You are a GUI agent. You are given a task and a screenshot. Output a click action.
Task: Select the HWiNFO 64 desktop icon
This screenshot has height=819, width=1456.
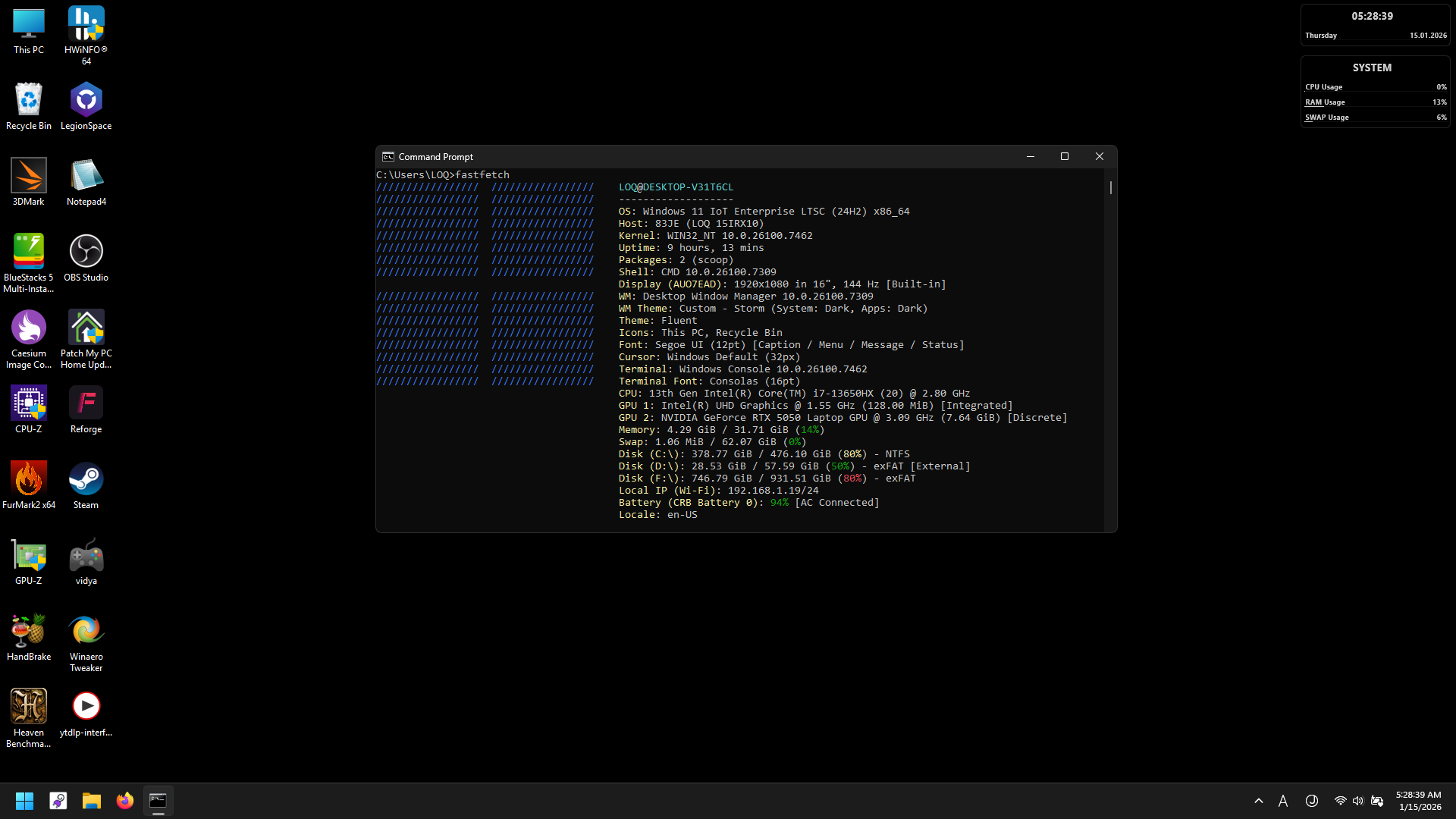(x=86, y=25)
